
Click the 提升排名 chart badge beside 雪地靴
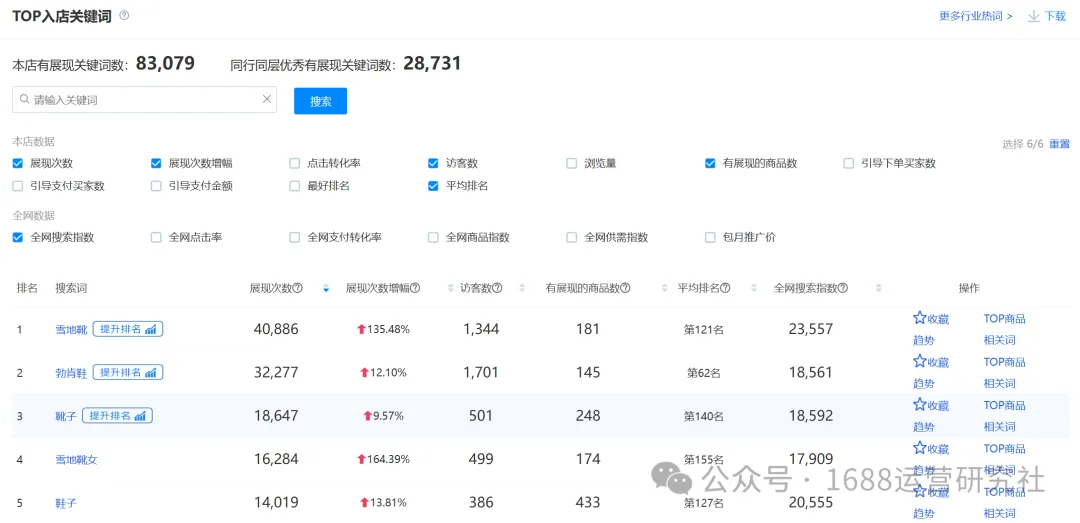point(128,329)
